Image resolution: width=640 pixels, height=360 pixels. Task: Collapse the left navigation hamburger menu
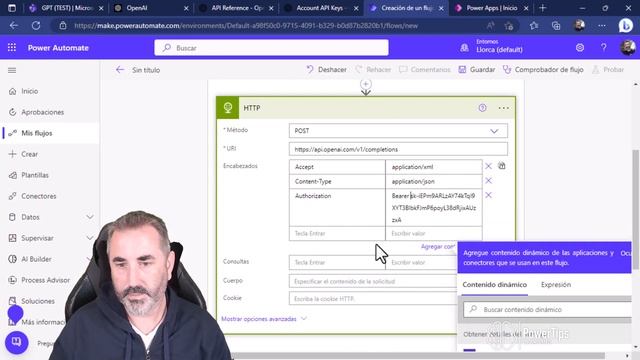(x=12, y=70)
